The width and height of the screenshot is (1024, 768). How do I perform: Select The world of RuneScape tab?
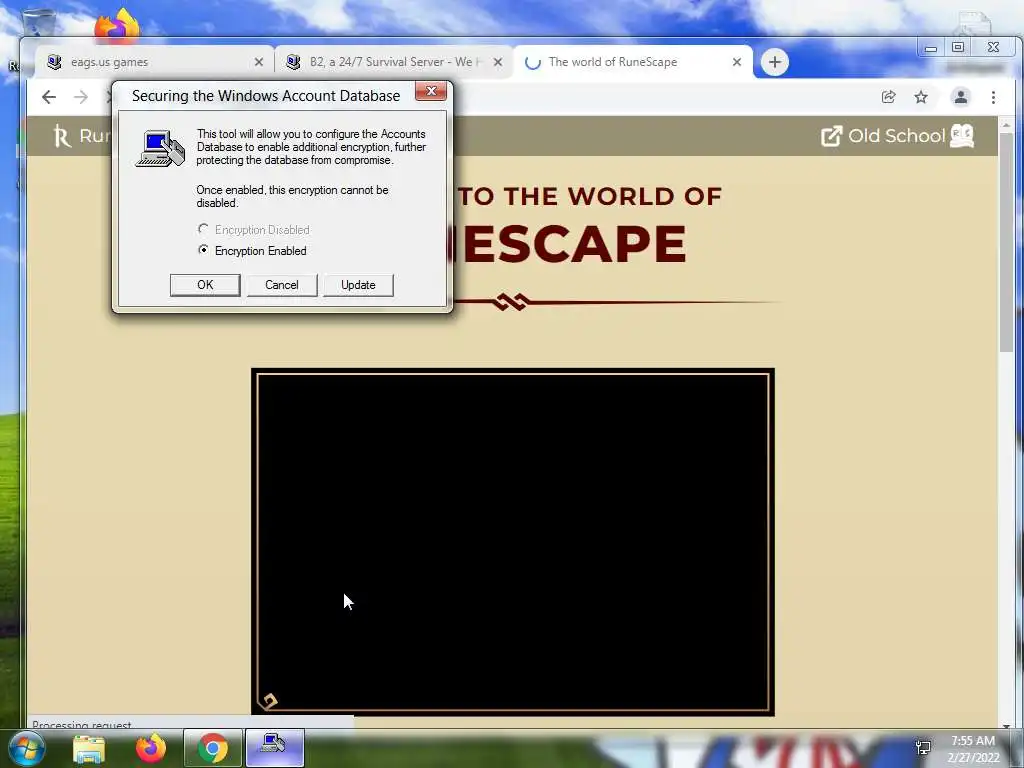(x=632, y=62)
